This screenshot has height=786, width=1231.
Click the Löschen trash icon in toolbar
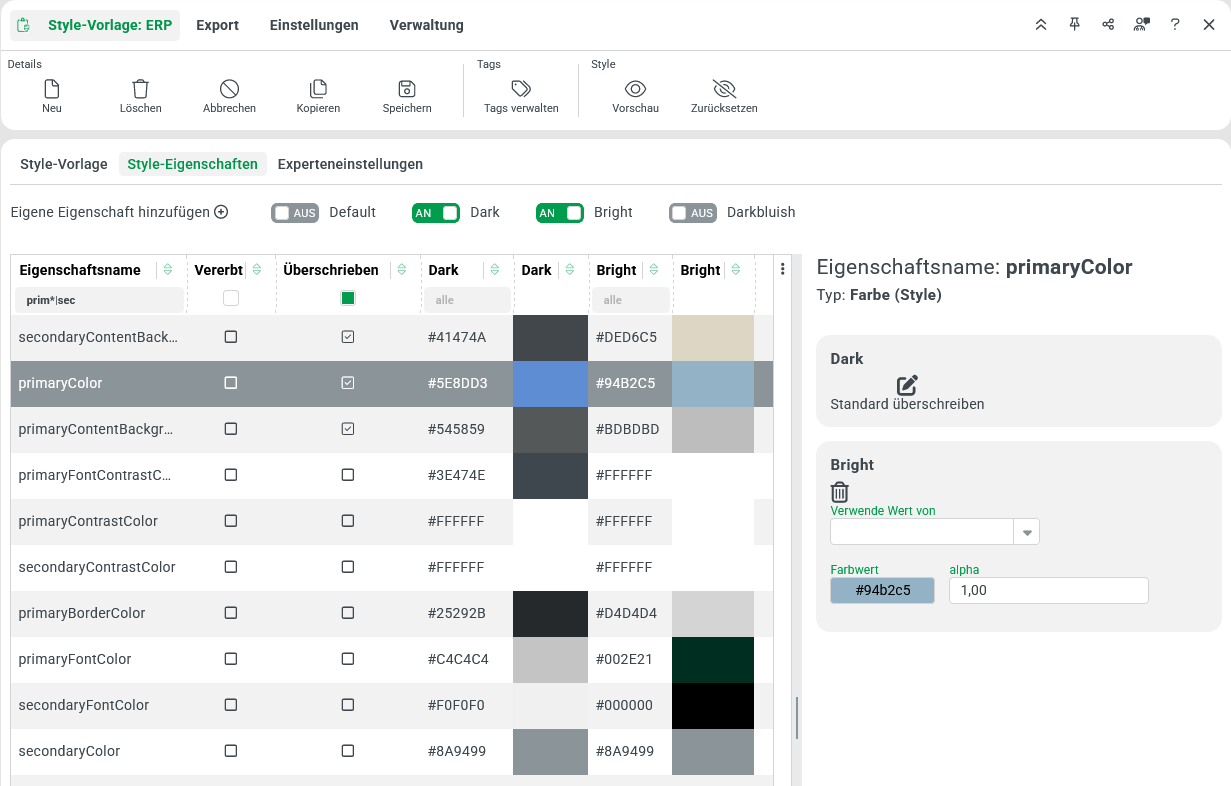[x=140, y=89]
